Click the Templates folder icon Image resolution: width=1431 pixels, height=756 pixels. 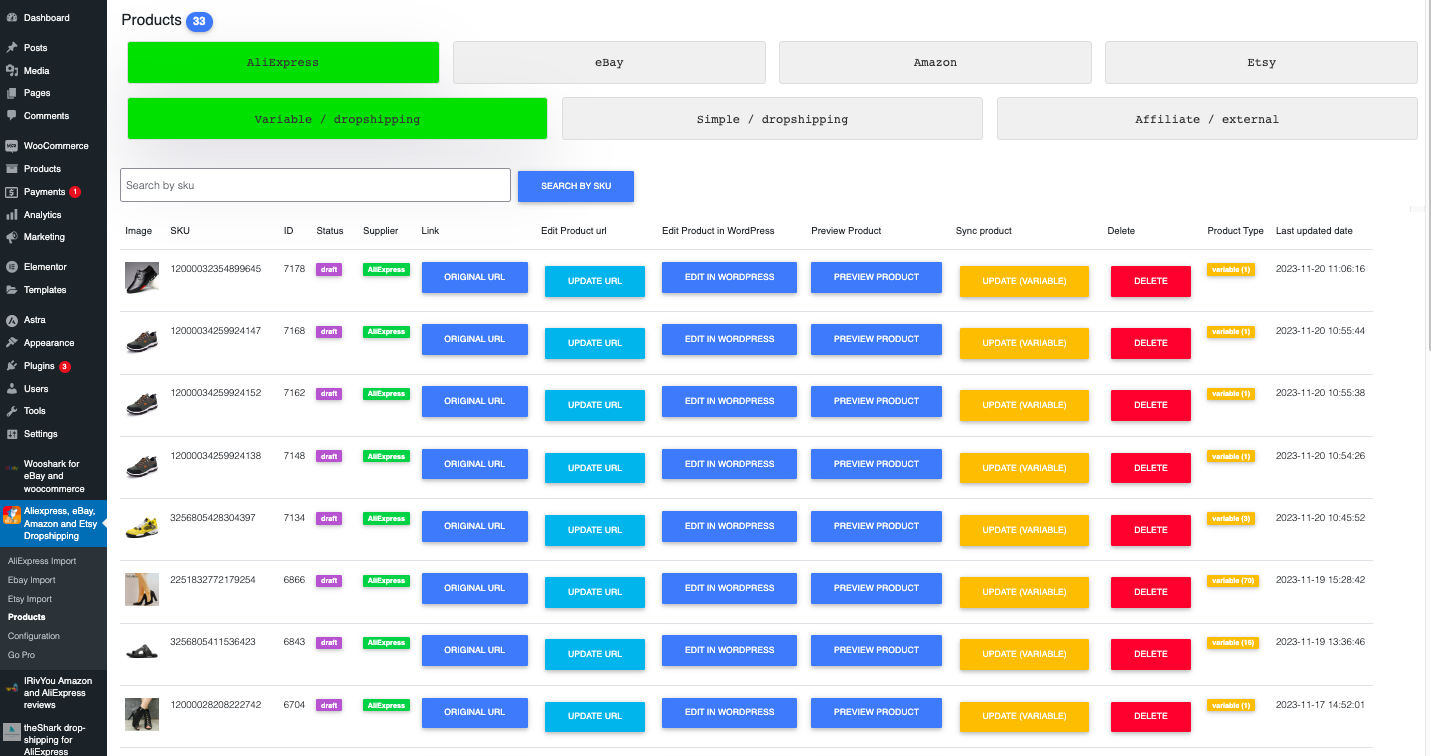tap(11, 290)
